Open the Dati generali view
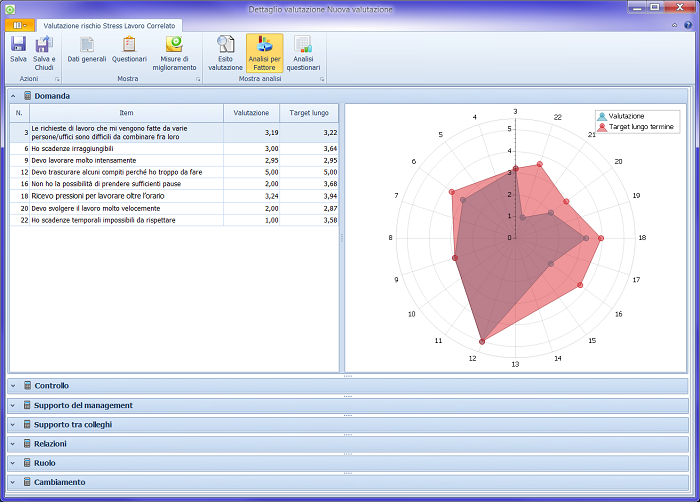Image resolution: width=700 pixels, height=502 pixels. tap(87, 45)
